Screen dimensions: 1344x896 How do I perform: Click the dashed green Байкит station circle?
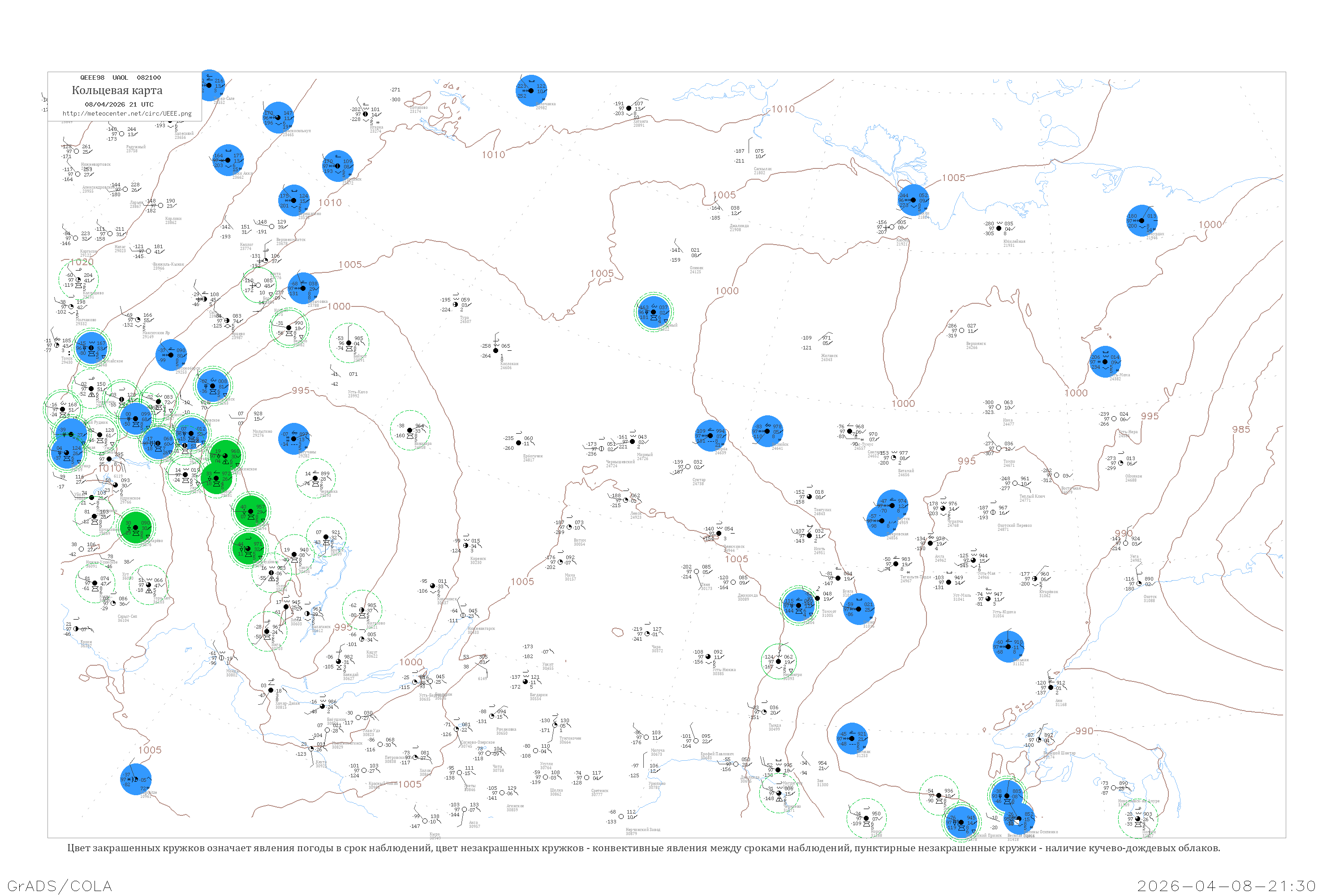click(349, 343)
